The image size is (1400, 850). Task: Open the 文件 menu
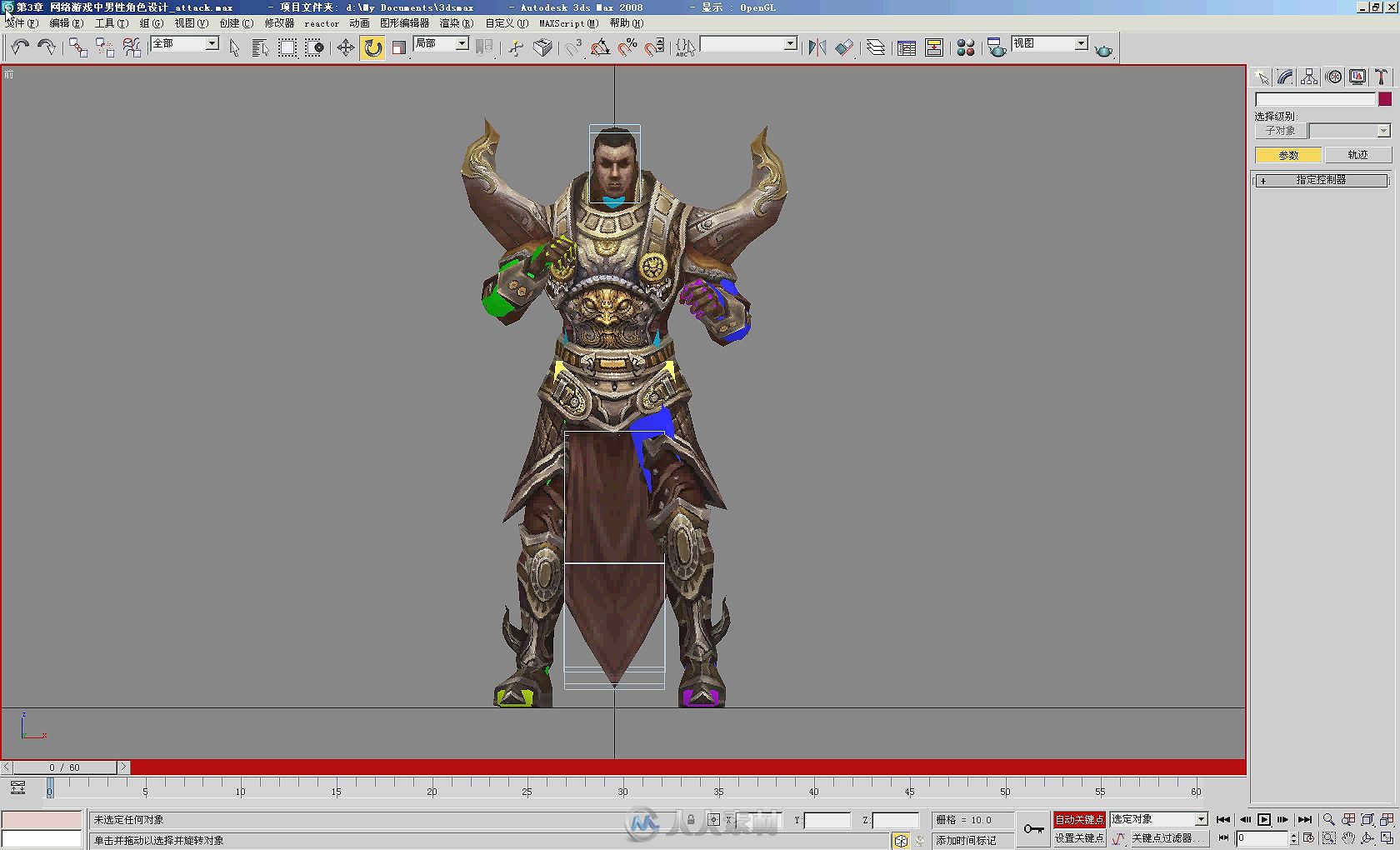[x=22, y=23]
